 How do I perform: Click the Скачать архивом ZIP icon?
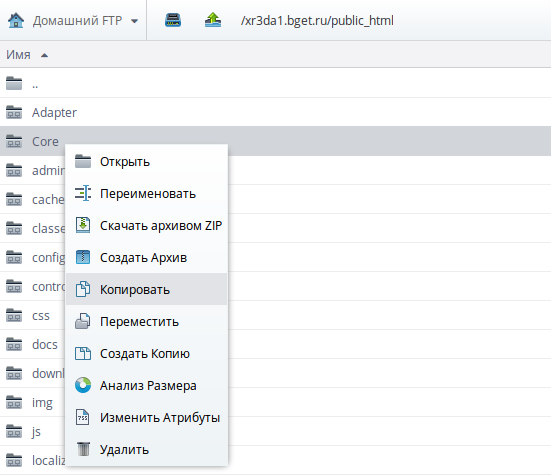click(83, 225)
